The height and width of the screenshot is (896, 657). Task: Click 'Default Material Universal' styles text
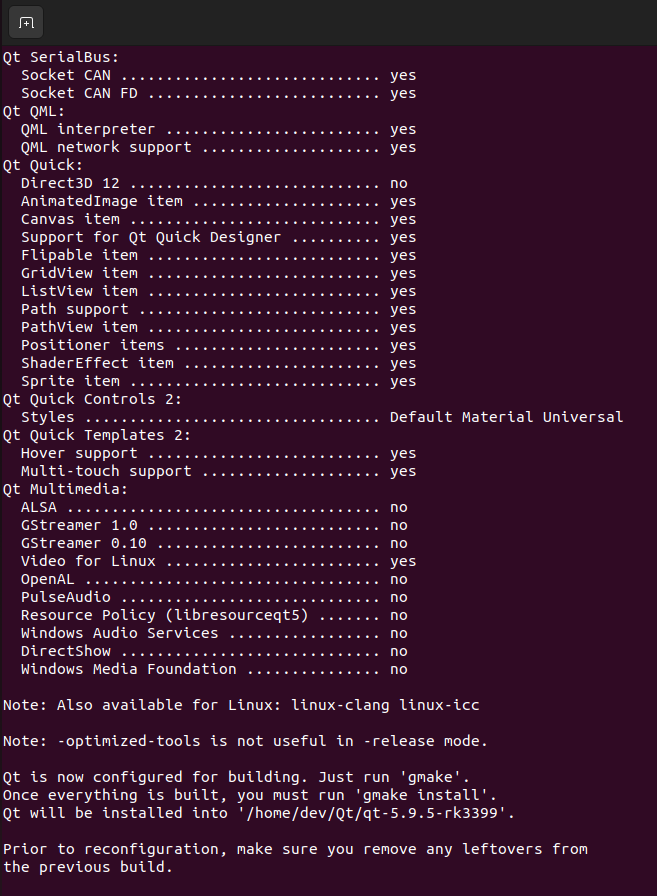pos(506,417)
